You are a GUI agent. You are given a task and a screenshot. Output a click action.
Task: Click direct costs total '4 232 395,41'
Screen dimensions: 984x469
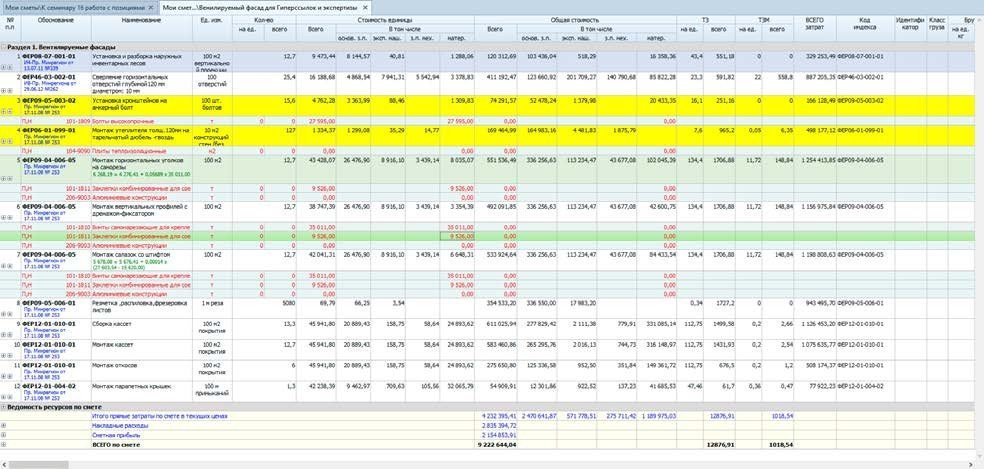tap(499, 416)
